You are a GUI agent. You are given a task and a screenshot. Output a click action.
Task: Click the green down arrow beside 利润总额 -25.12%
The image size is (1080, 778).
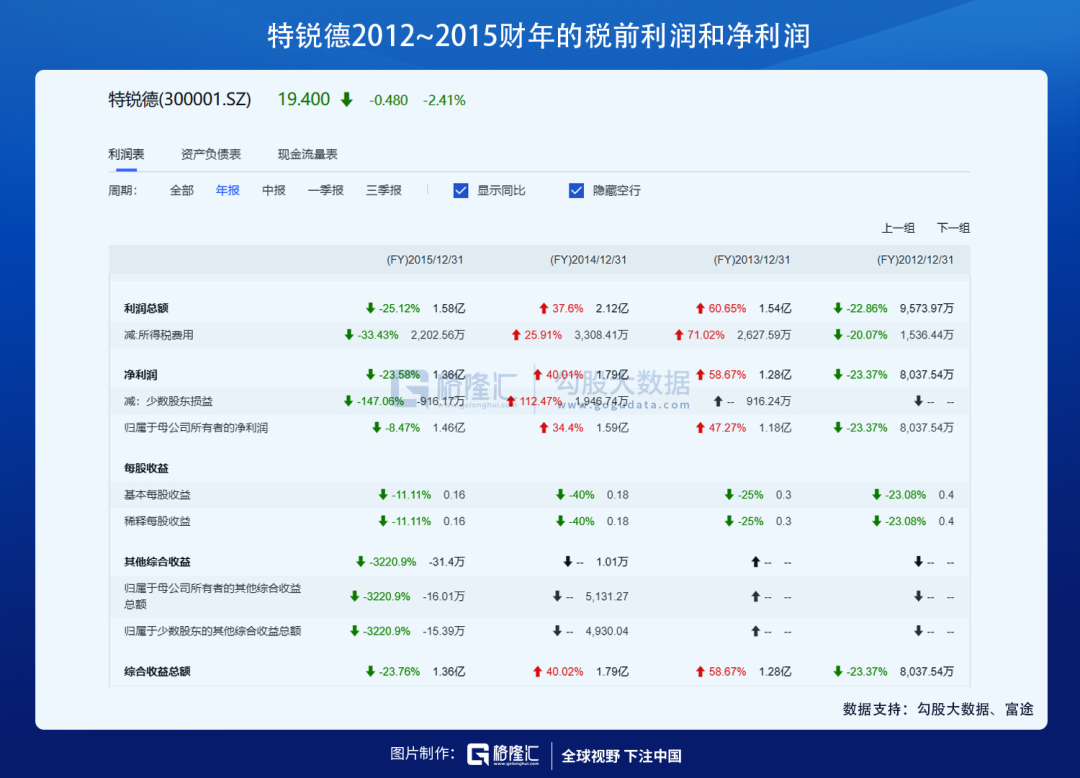368,307
